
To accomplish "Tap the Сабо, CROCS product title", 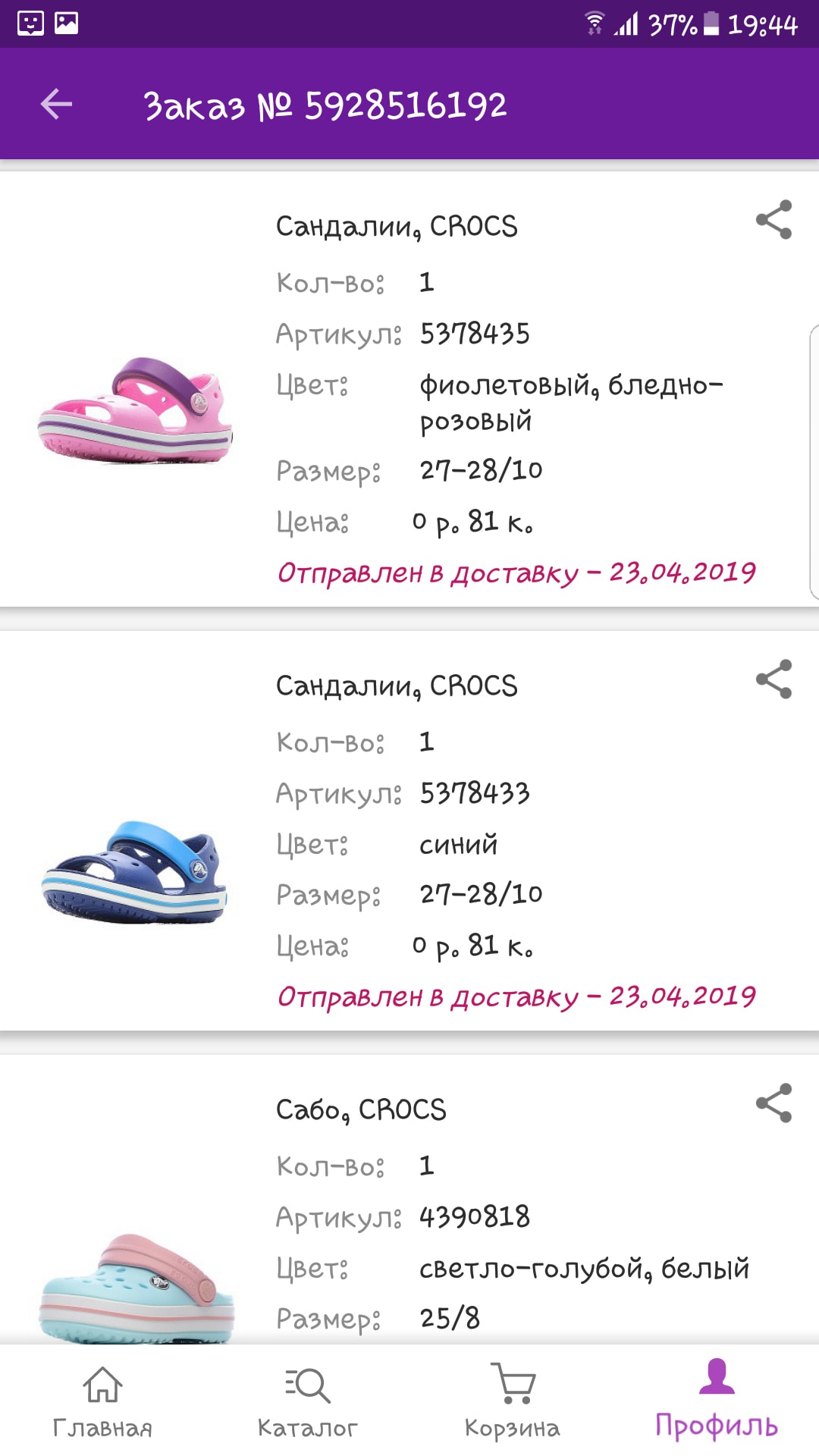I will [x=361, y=1109].
